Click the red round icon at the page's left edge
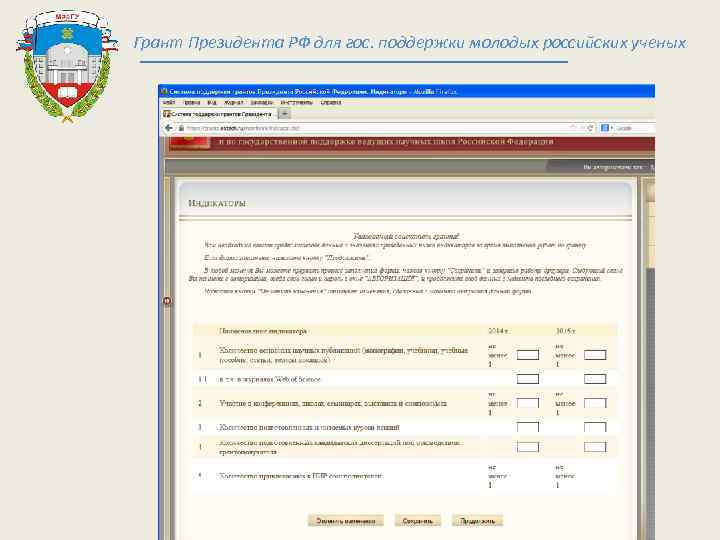720x540 pixels. [167, 301]
